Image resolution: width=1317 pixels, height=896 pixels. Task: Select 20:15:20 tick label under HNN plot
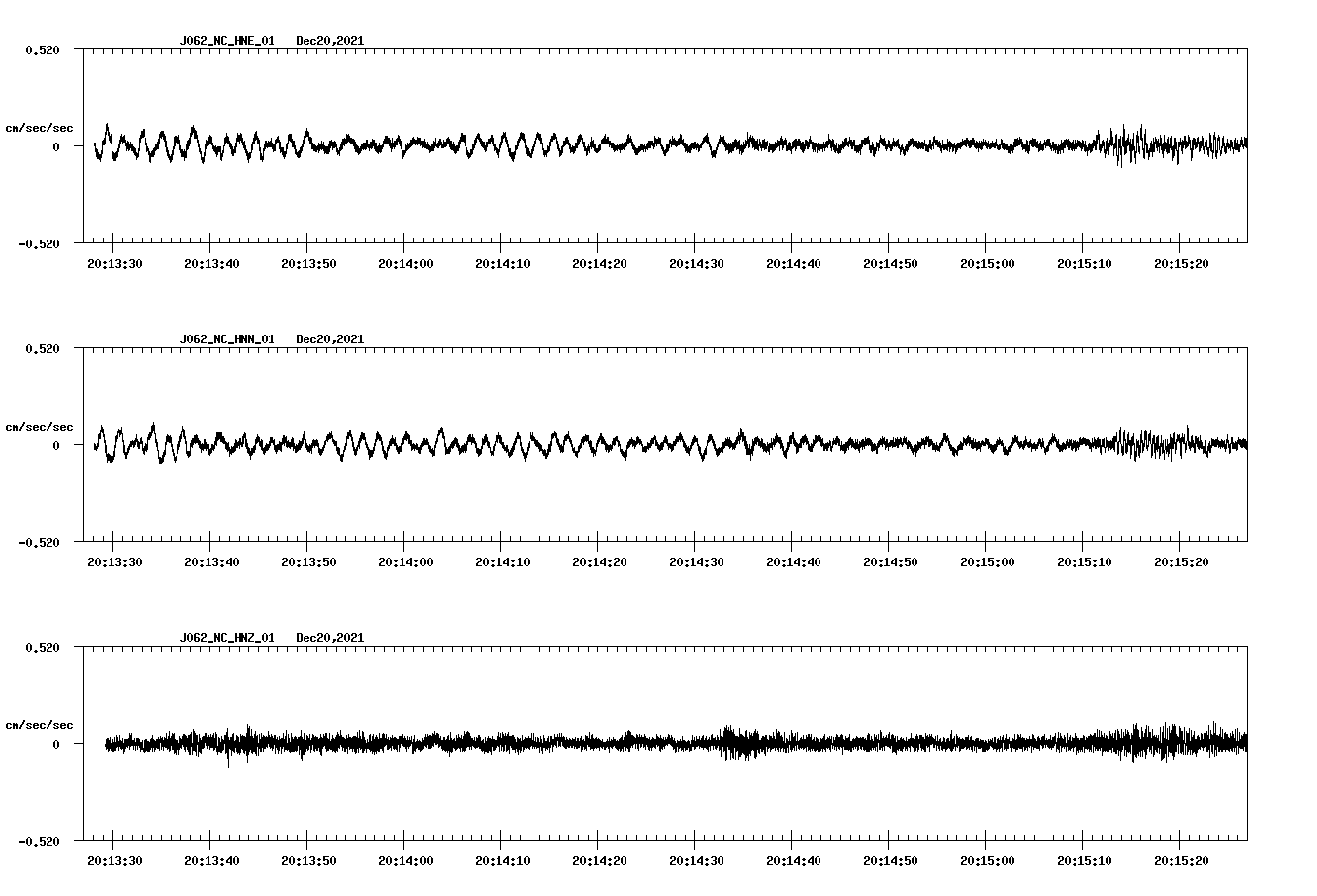(1181, 561)
